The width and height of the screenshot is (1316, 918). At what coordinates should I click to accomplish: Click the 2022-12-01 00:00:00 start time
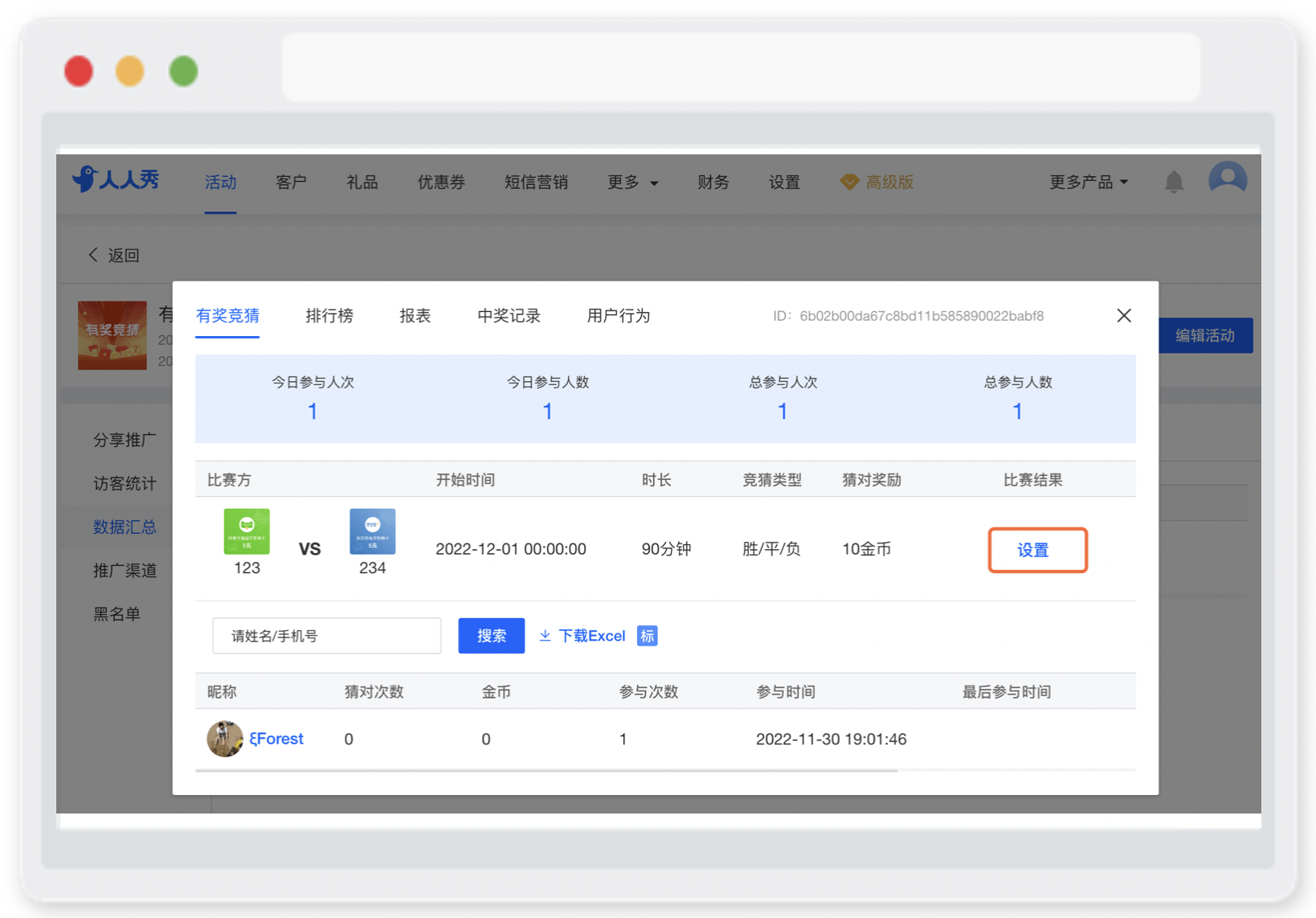(511, 549)
